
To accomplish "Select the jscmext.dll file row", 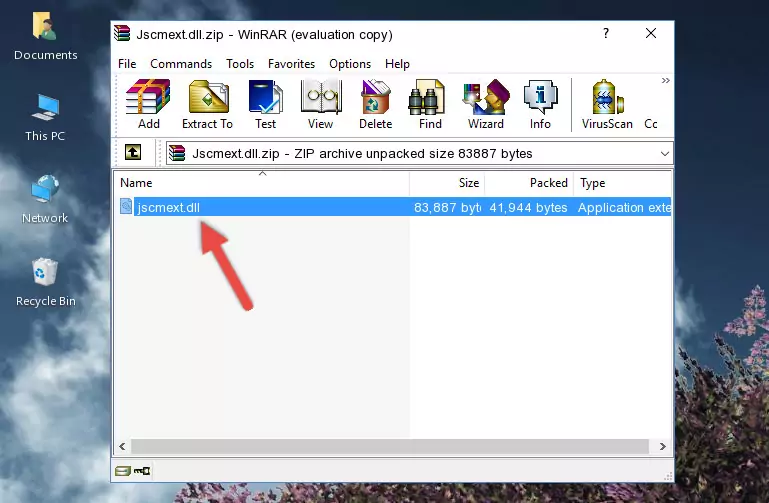I will pyautogui.click(x=393, y=207).
